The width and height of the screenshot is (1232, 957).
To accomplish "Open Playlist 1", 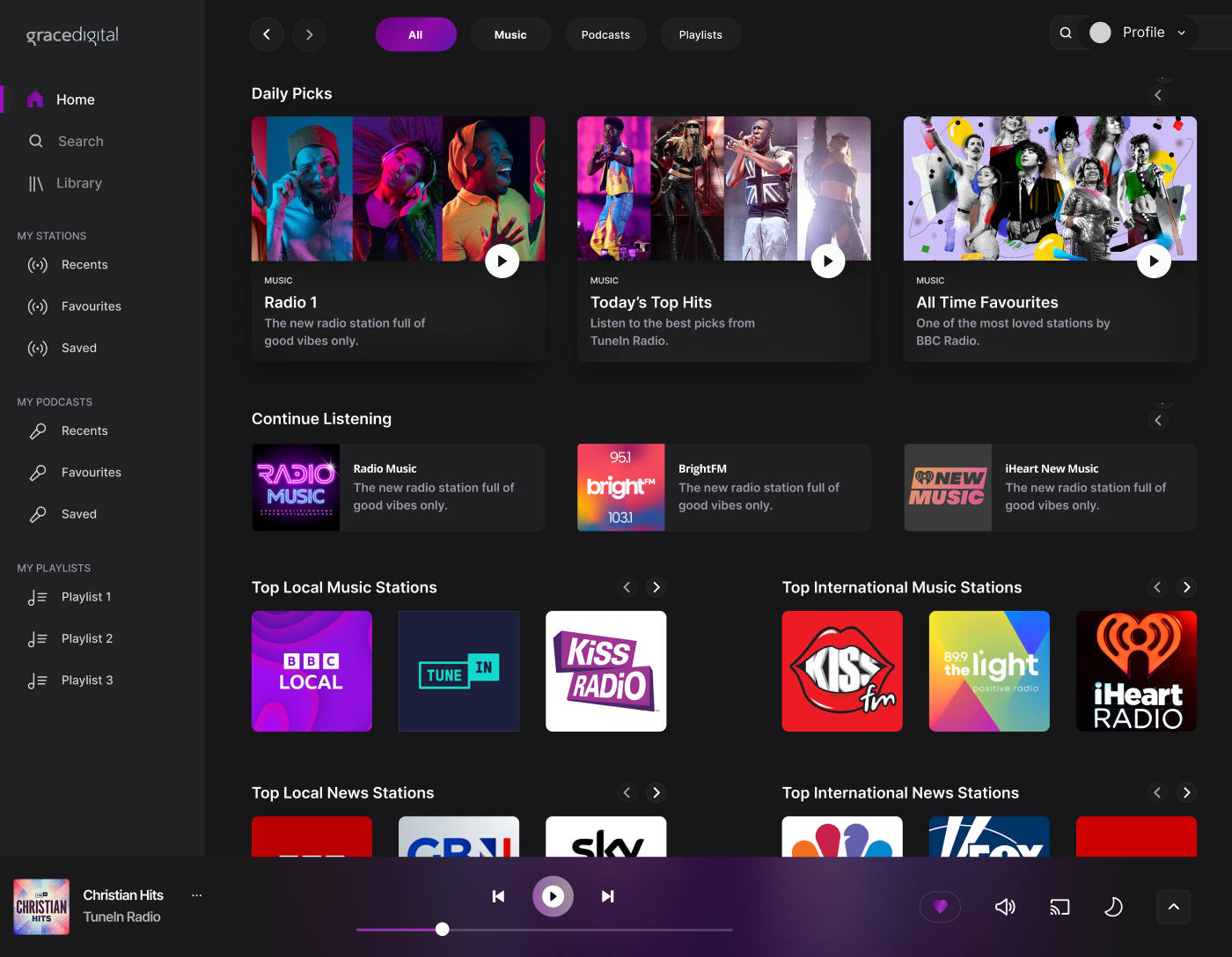I will [x=70, y=597].
